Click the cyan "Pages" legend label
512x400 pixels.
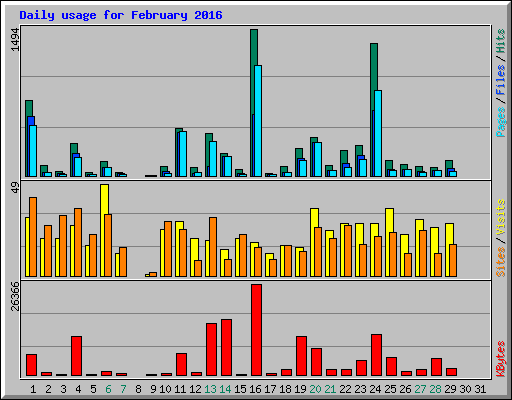click(x=500, y=122)
